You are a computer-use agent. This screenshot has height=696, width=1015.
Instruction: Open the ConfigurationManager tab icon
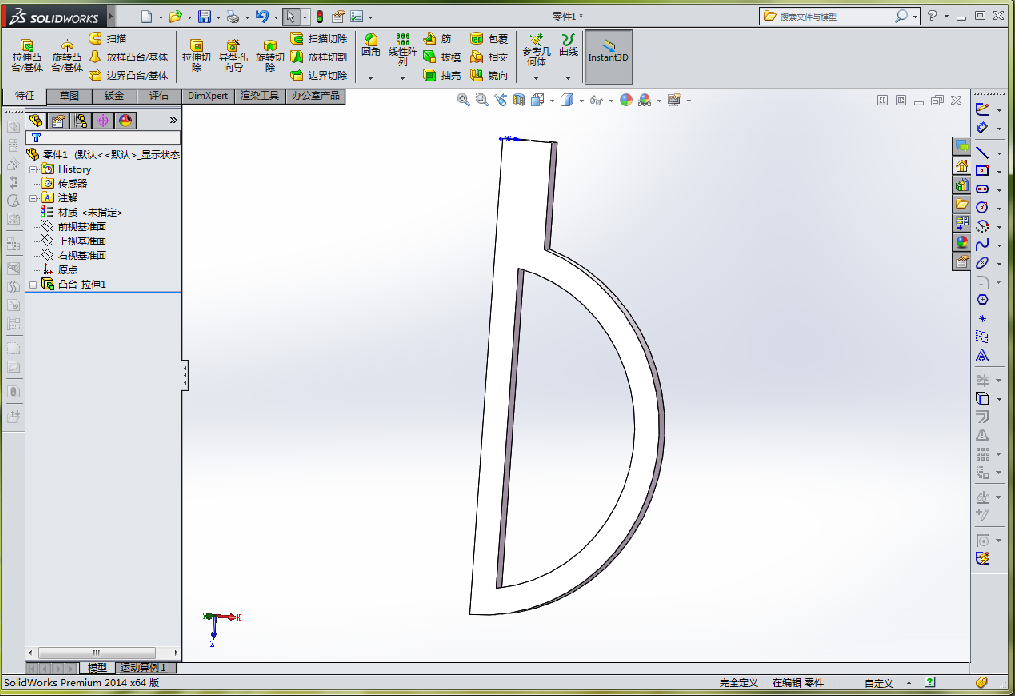coord(81,120)
